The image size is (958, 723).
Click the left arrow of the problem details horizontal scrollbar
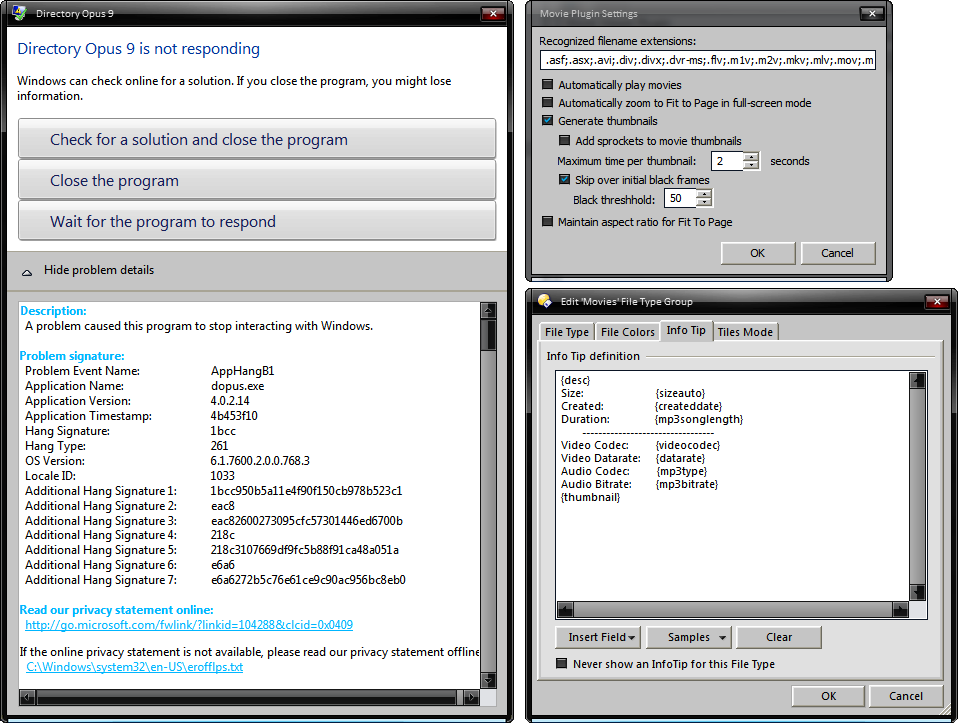point(27,697)
